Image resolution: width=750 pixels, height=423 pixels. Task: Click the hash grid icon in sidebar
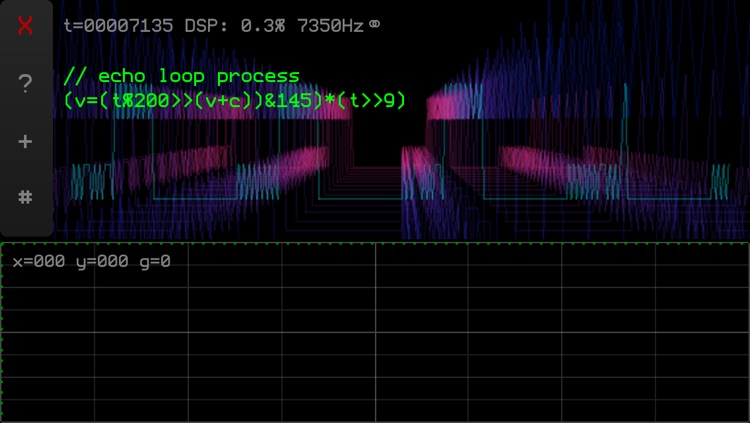[x=25, y=197]
